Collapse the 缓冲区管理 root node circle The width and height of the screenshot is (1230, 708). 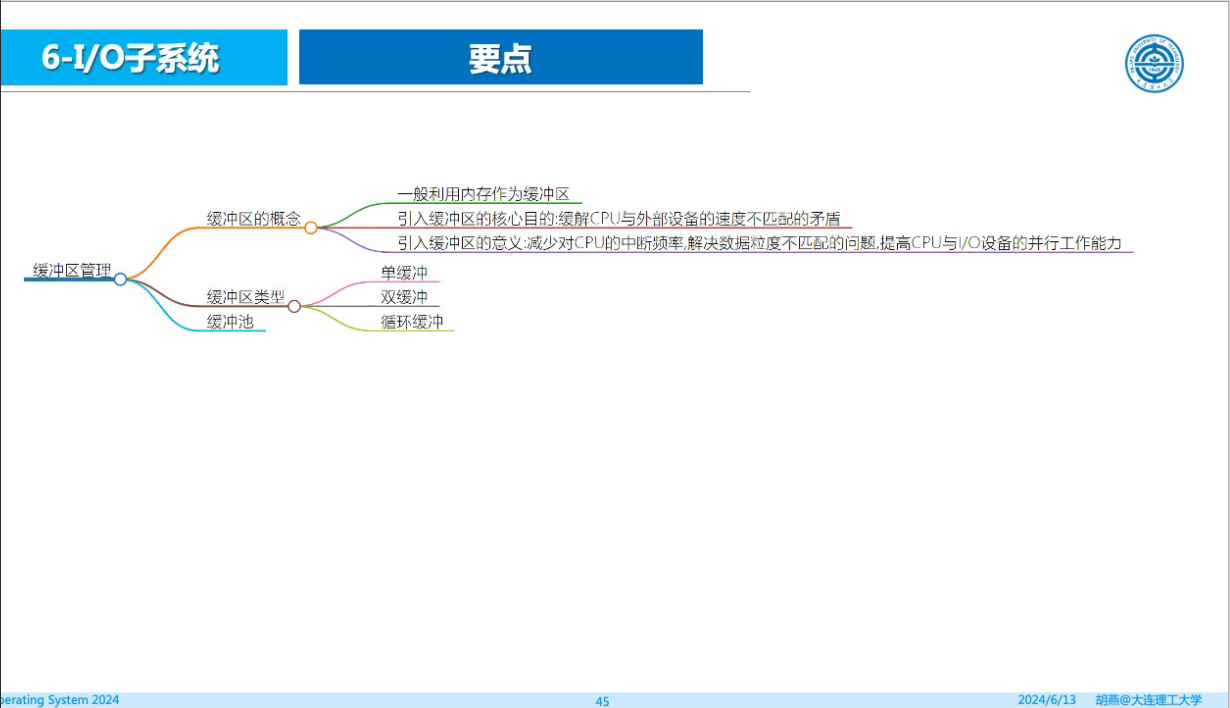point(120,279)
